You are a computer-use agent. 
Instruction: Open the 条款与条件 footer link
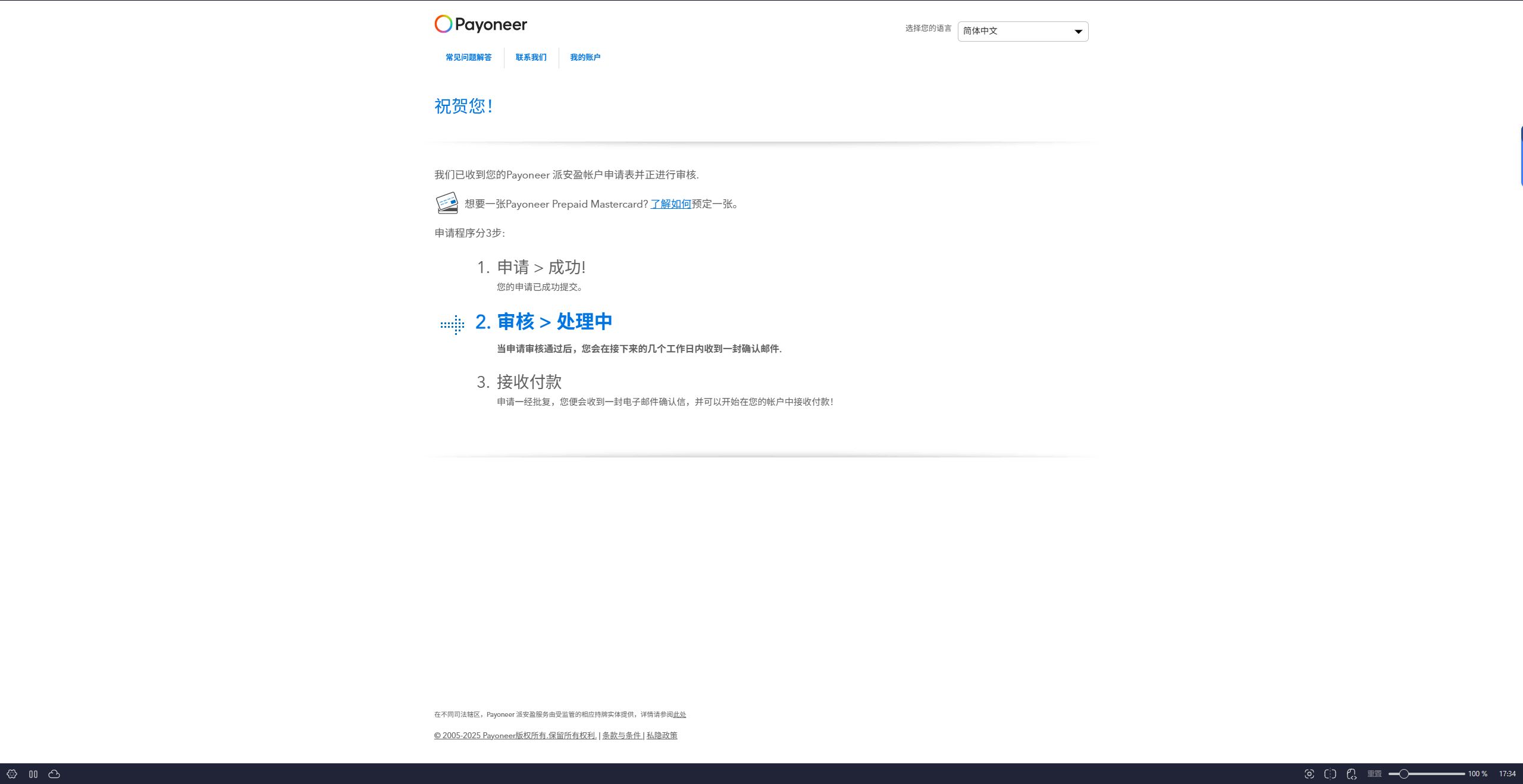[x=622, y=736]
